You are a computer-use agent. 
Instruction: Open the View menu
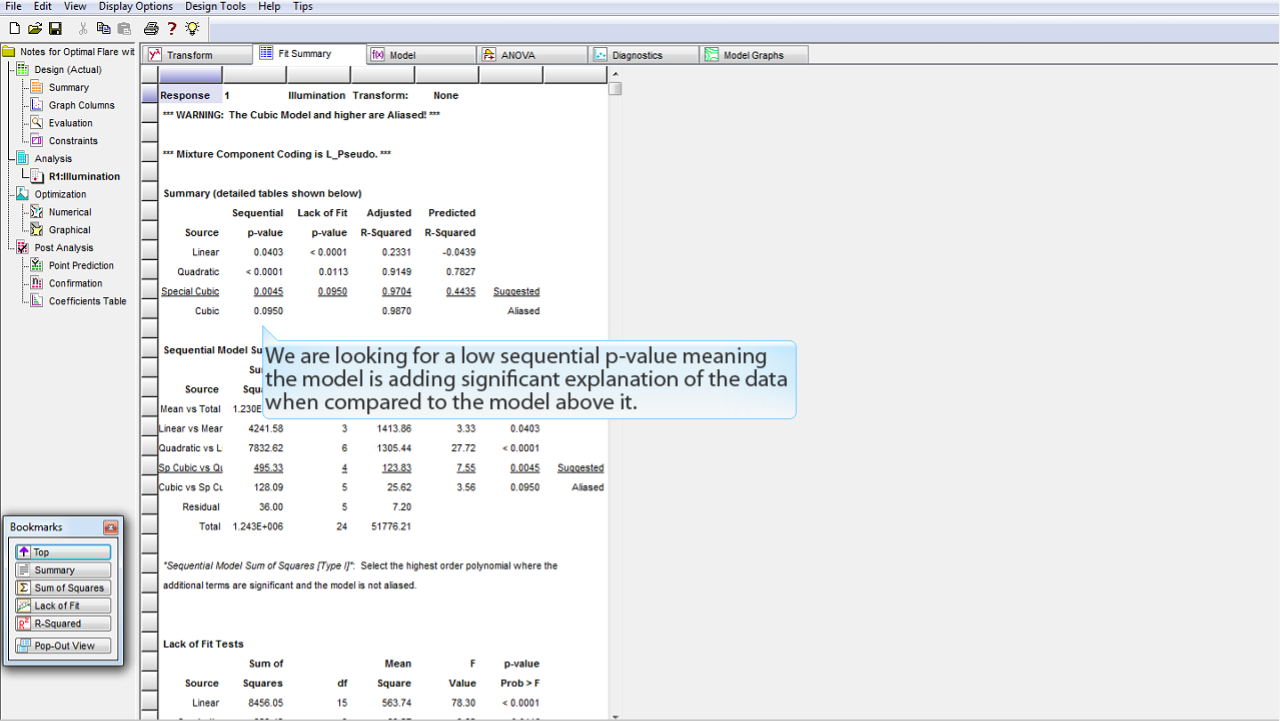click(75, 6)
